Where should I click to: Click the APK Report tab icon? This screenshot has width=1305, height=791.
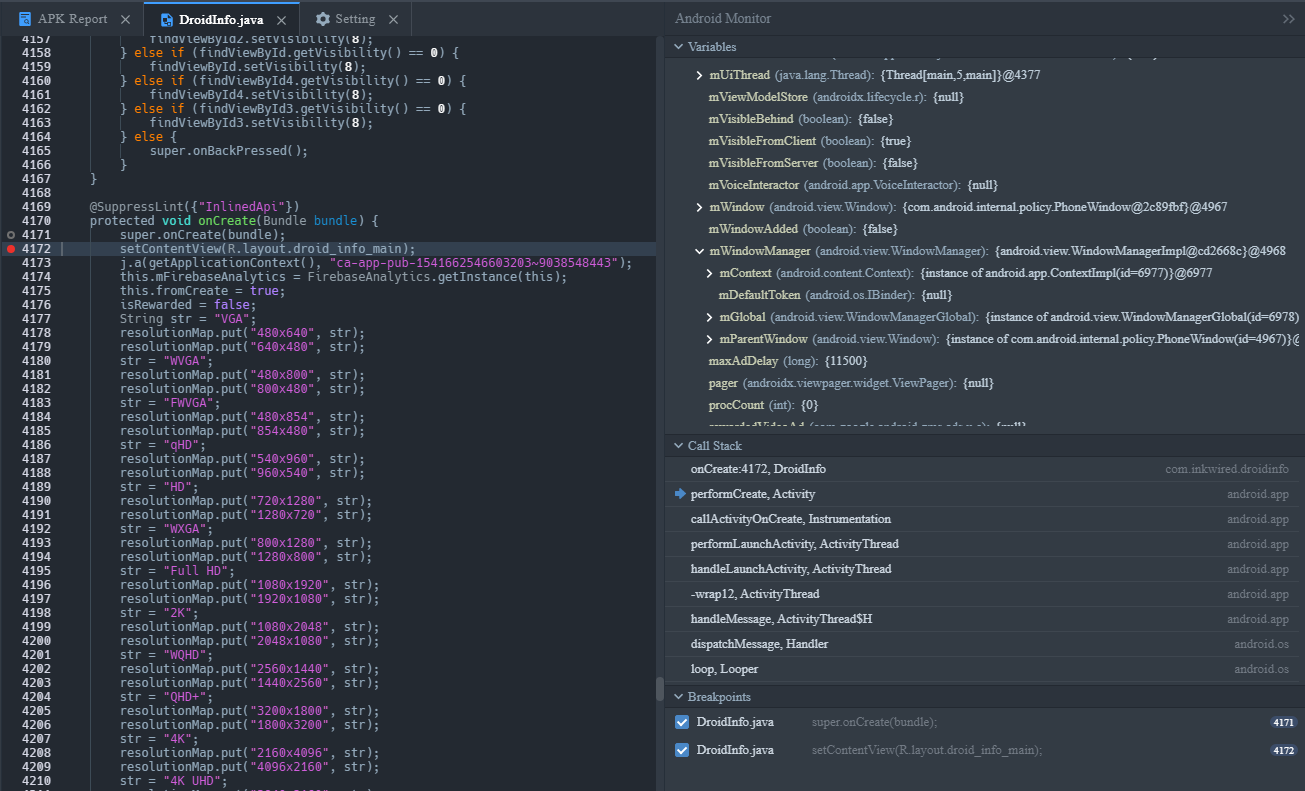[25, 19]
